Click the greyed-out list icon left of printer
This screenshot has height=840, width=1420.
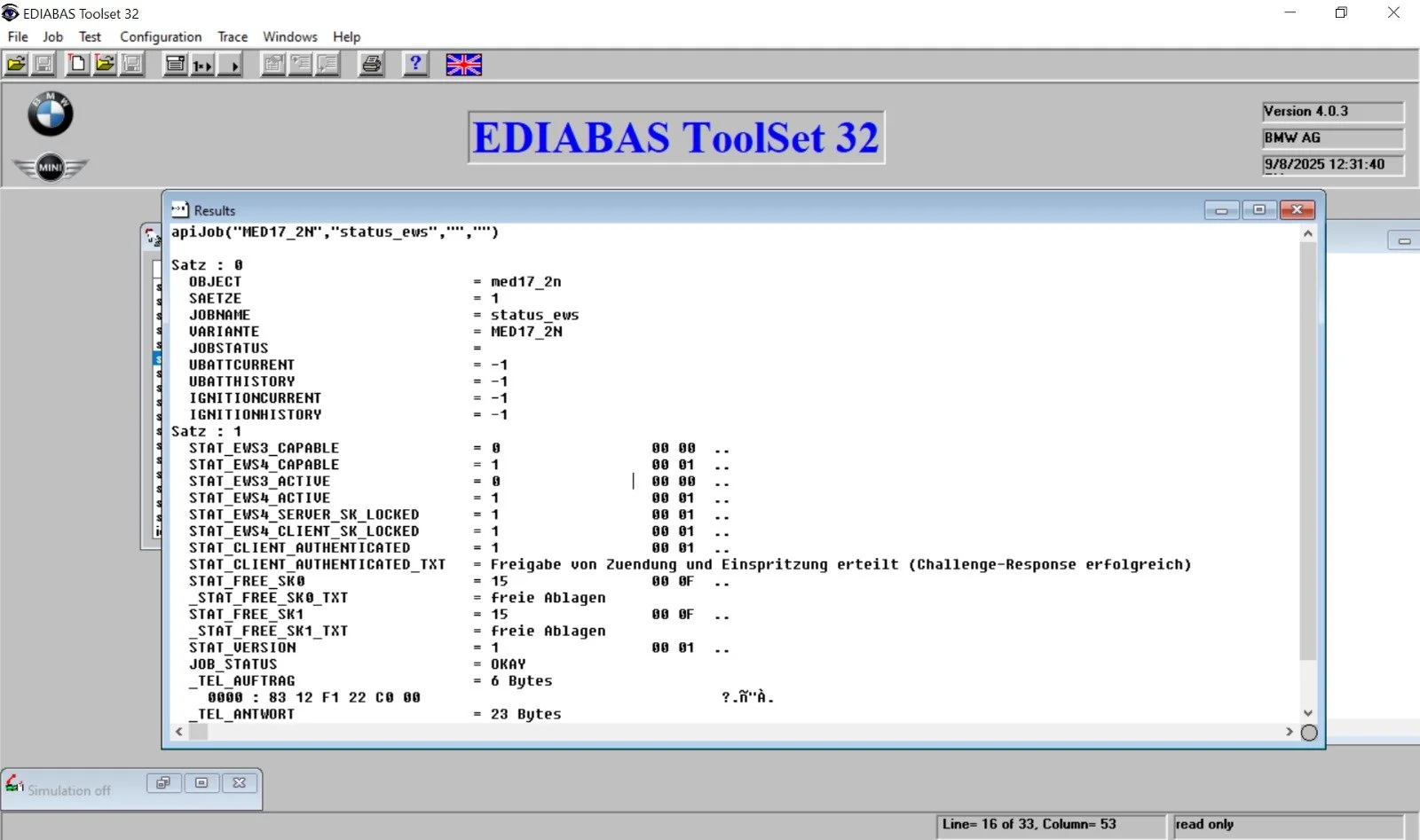click(x=327, y=64)
